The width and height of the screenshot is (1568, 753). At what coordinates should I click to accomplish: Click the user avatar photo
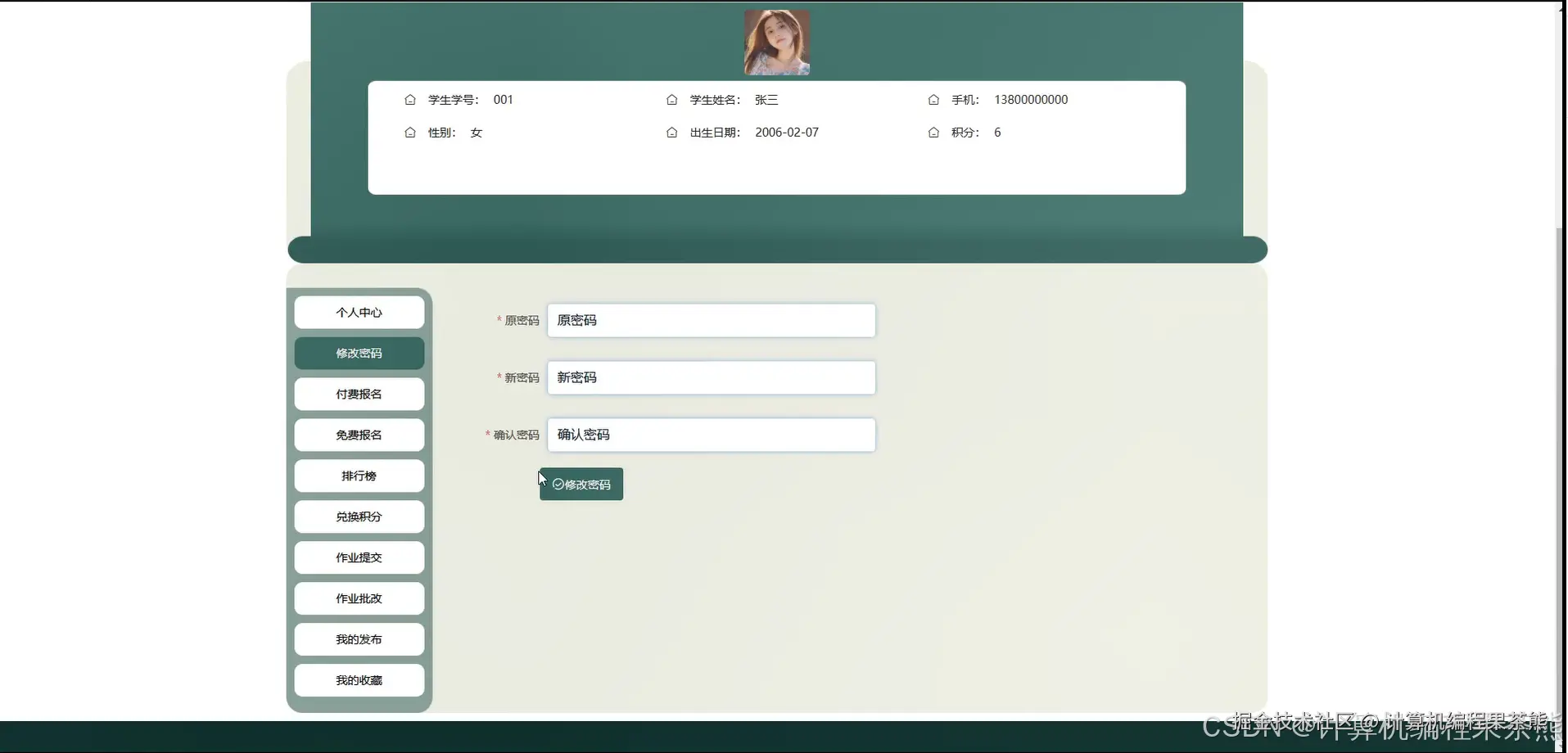[x=777, y=43]
